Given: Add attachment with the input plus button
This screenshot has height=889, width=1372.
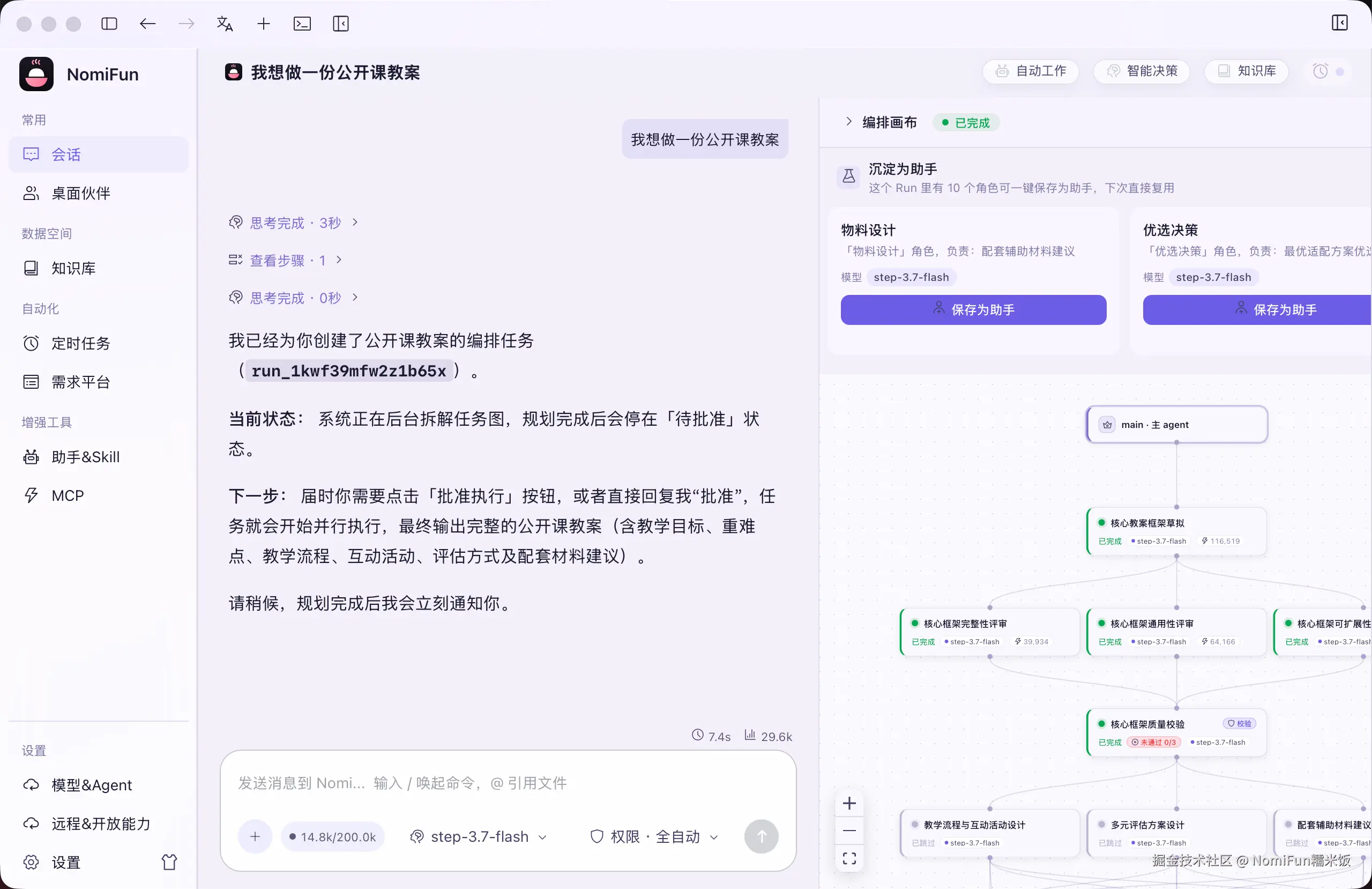Looking at the screenshot, I should (x=255, y=836).
